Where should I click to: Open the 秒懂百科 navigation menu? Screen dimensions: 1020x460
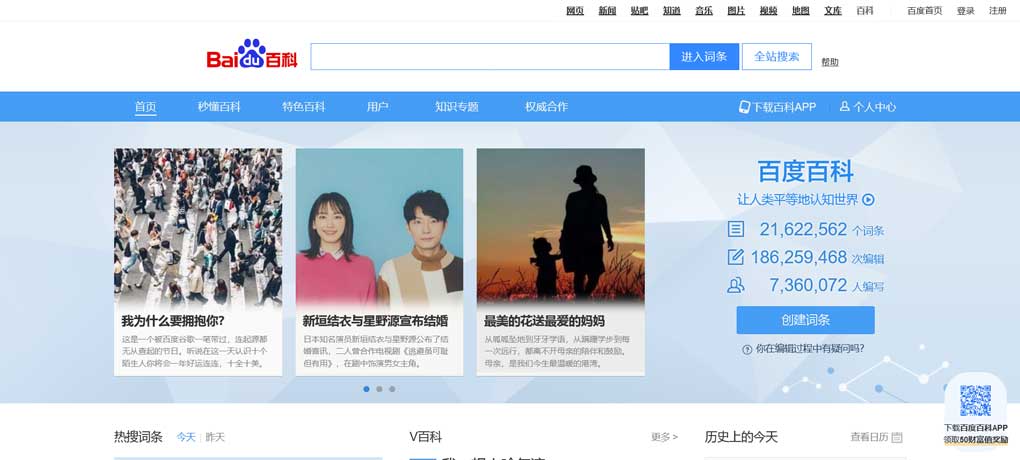click(x=219, y=107)
